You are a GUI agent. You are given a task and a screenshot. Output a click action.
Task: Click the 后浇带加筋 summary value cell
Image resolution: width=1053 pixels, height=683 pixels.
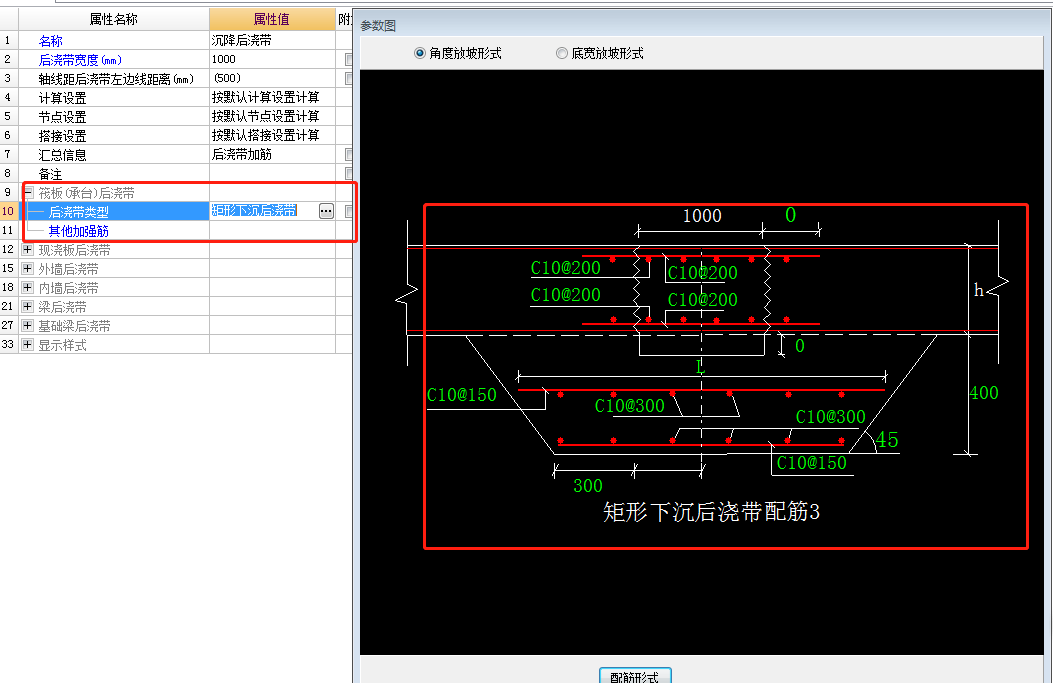[273, 154]
